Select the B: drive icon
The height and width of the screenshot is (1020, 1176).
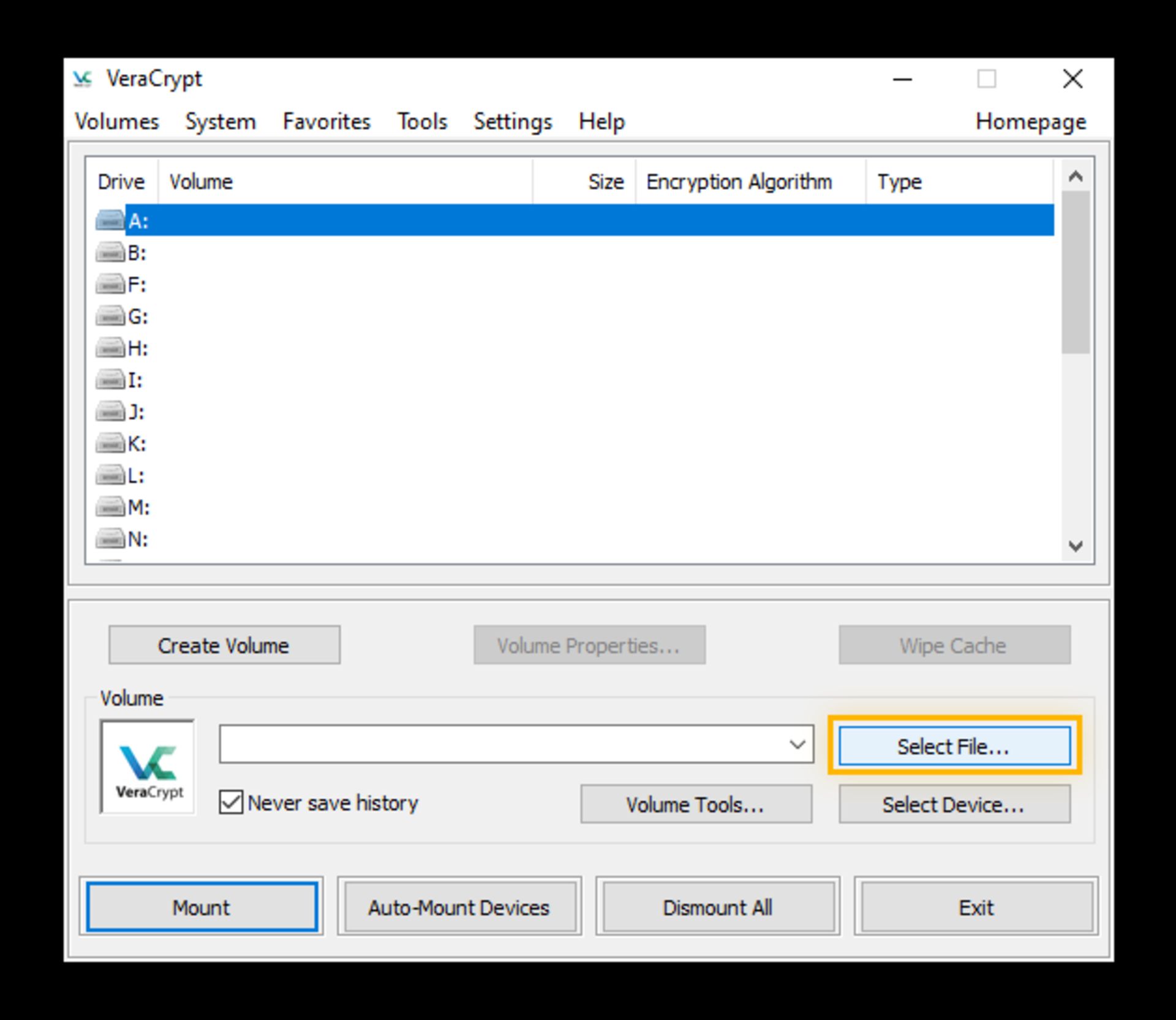[110, 252]
